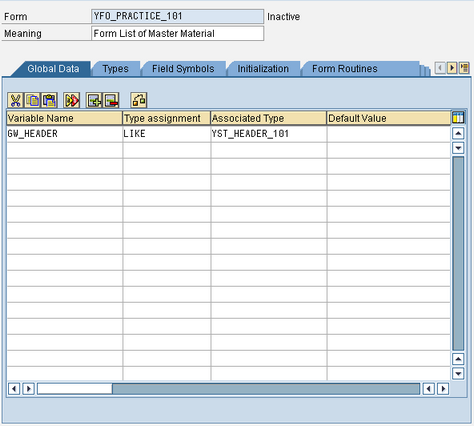Image resolution: width=474 pixels, height=426 pixels.
Task: Click horizontal scrollbar far-right right arrow
Action: point(443,389)
